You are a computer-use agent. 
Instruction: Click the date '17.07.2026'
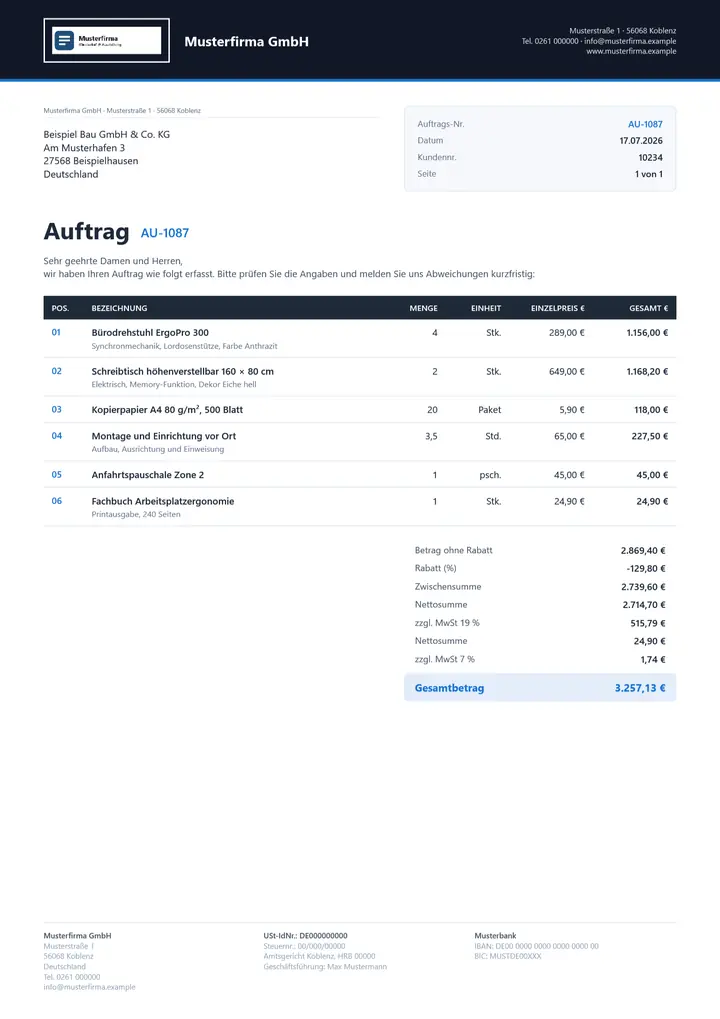pos(641,140)
